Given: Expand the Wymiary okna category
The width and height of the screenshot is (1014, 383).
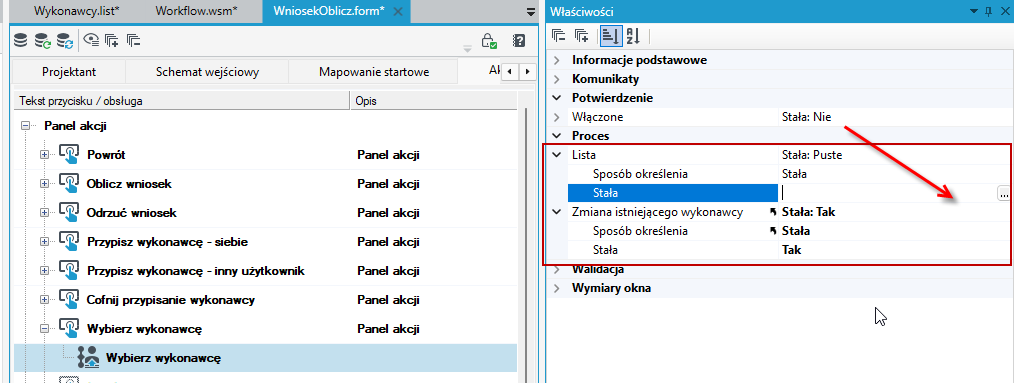Looking at the screenshot, I should [557, 288].
